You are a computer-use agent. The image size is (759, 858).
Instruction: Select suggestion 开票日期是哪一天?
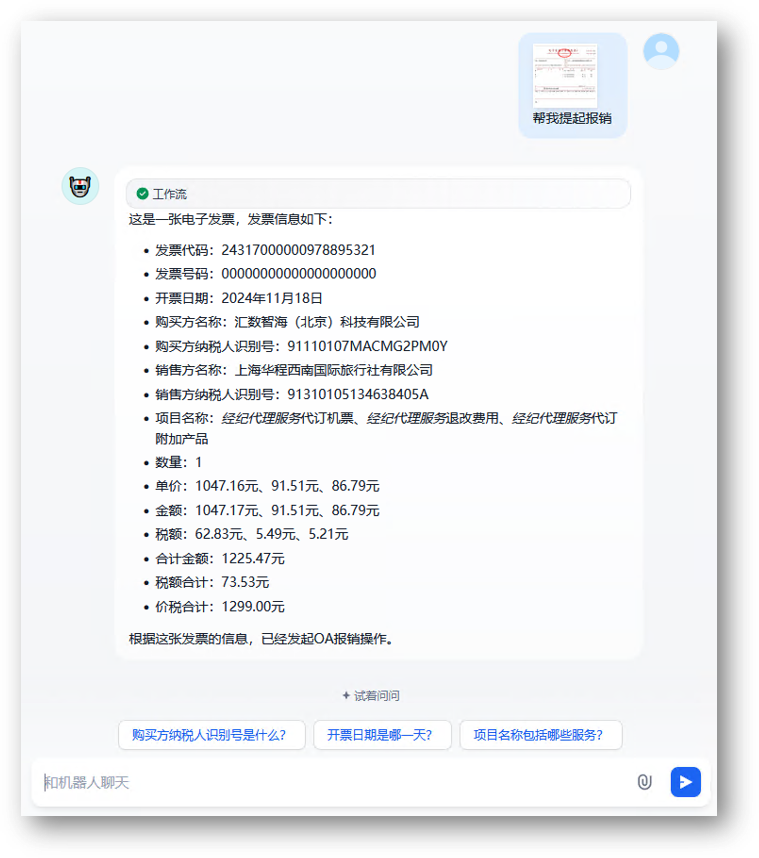(382, 735)
